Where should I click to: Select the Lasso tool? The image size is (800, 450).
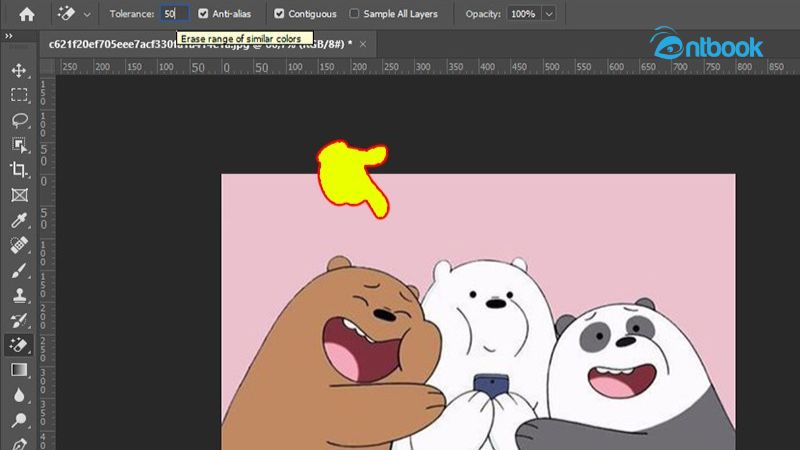click(x=19, y=120)
